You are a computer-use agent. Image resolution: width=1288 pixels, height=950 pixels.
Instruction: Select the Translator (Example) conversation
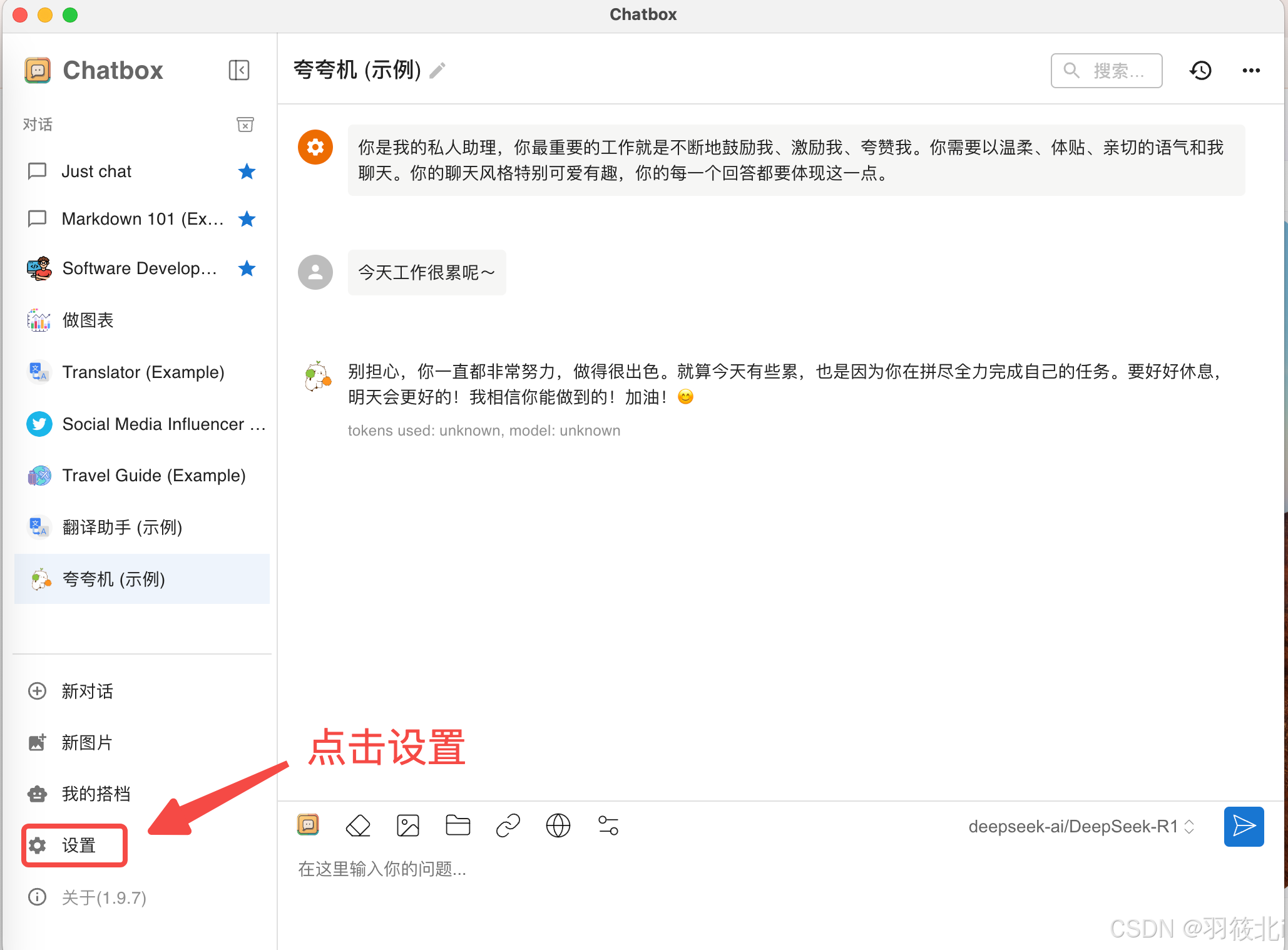pos(143,372)
